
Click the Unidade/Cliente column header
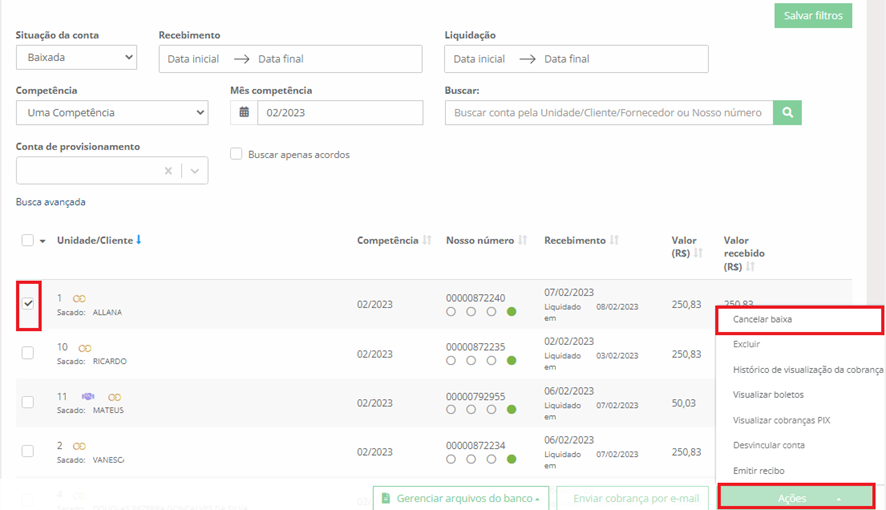(x=95, y=240)
